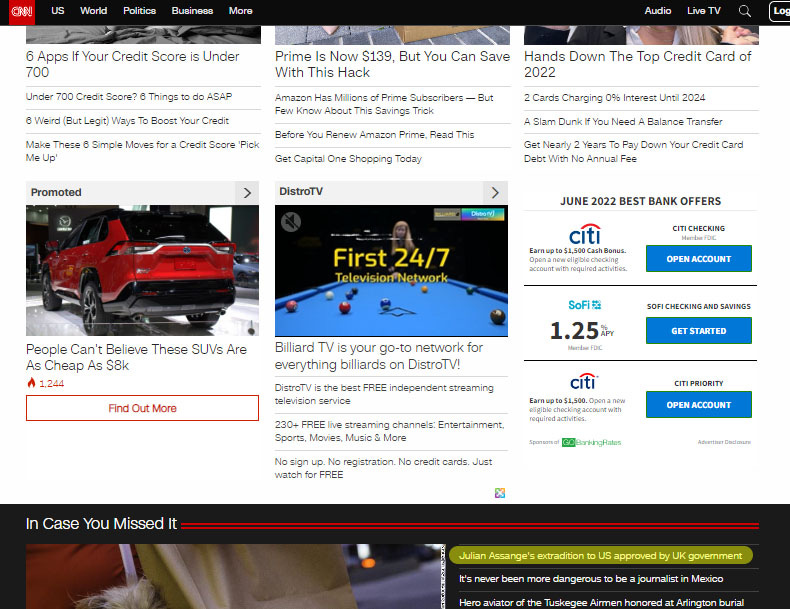Open '2 Cards Charging 0% Interest' link
This screenshot has width=790, height=609.
(x=615, y=98)
